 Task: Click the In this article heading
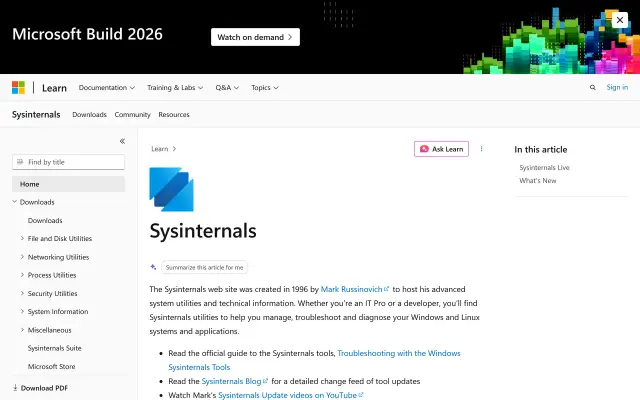541,149
